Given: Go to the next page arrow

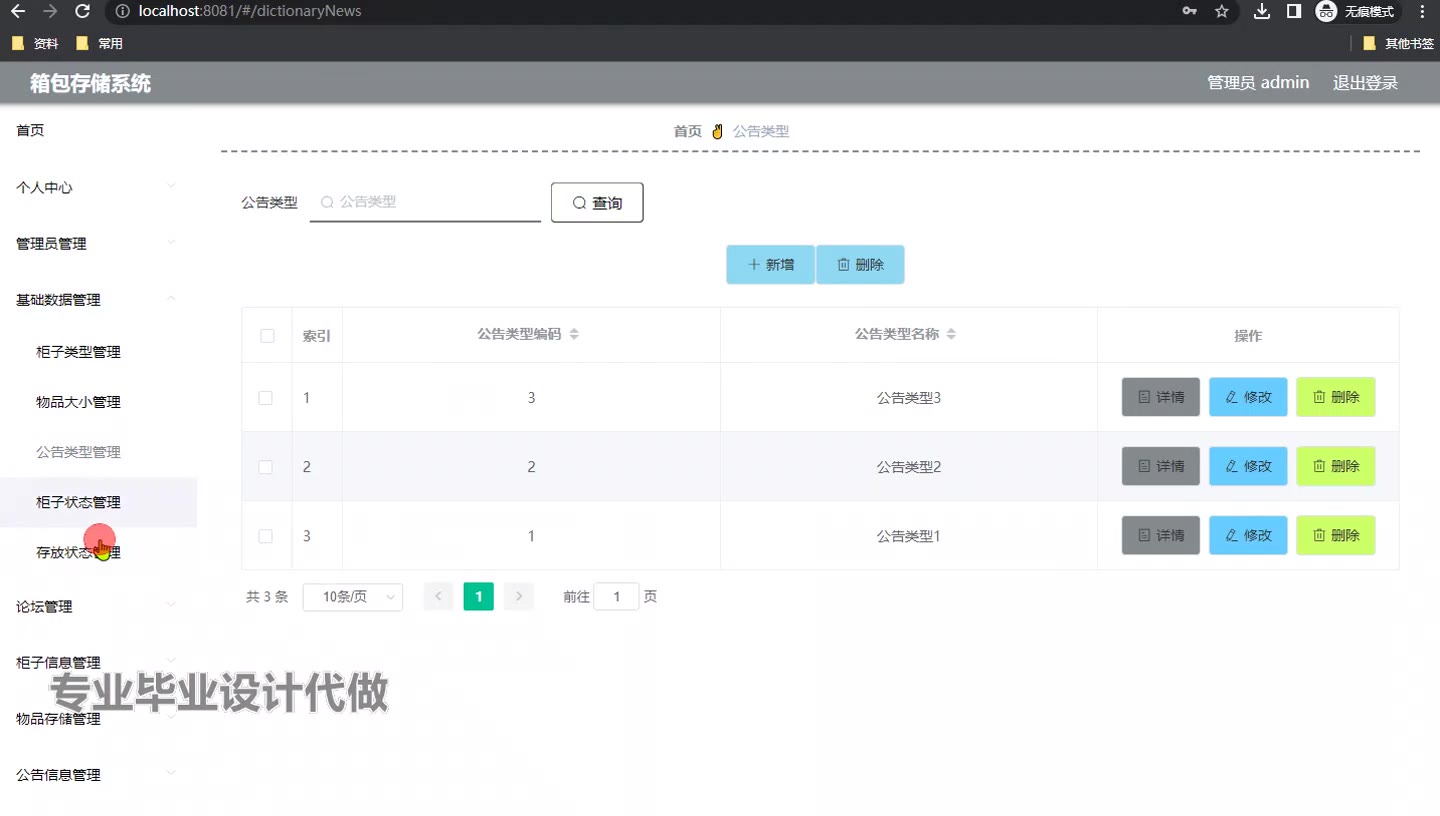Looking at the screenshot, I should tap(518, 597).
